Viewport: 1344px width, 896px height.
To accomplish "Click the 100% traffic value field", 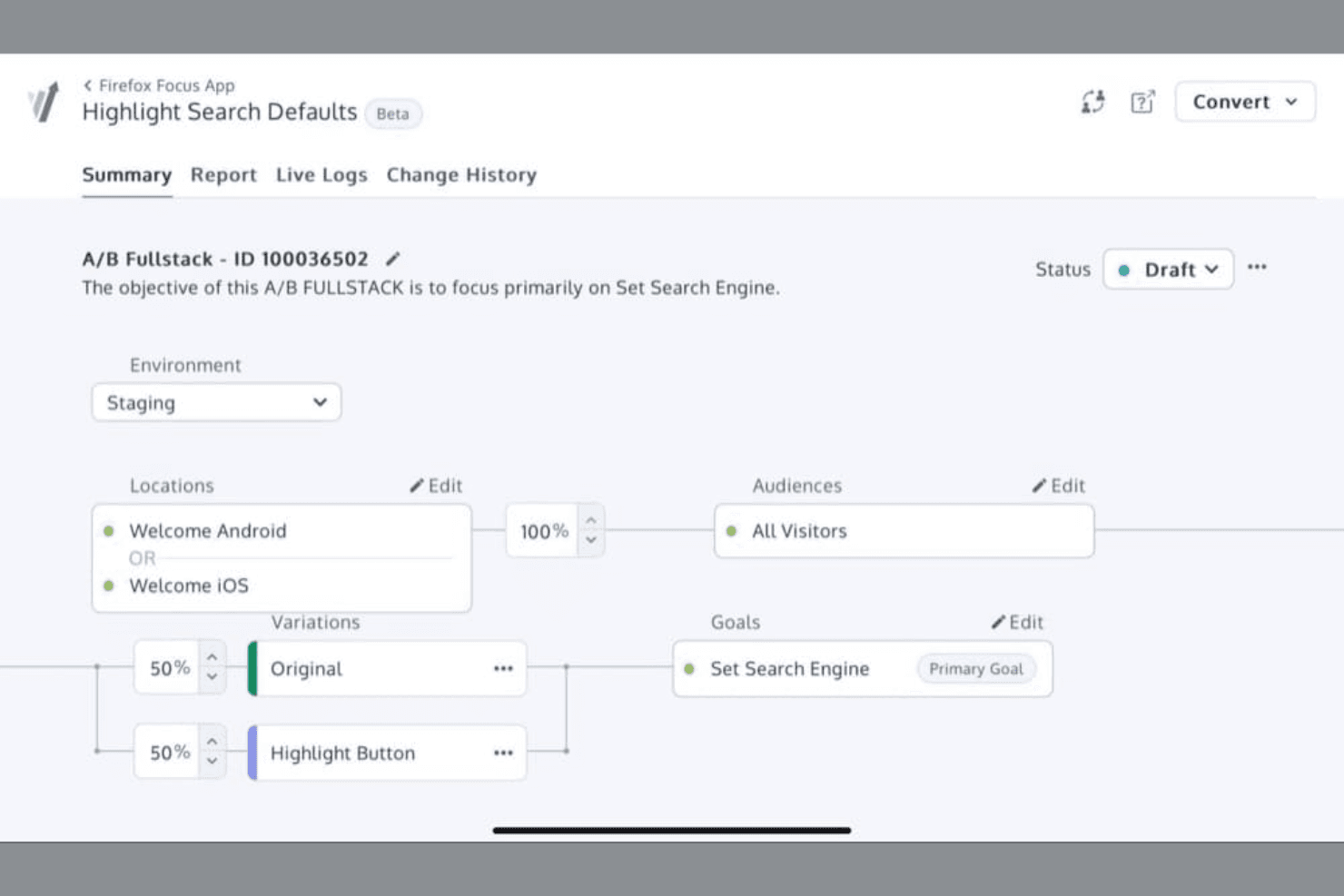I will [543, 531].
